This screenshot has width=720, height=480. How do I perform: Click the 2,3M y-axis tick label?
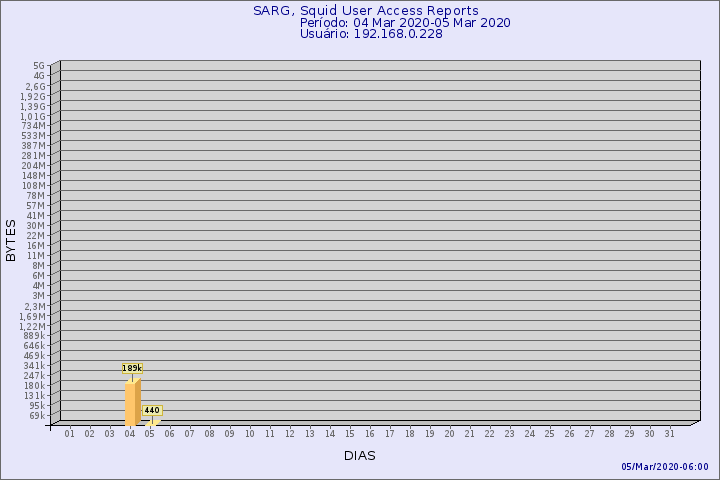[35, 306]
